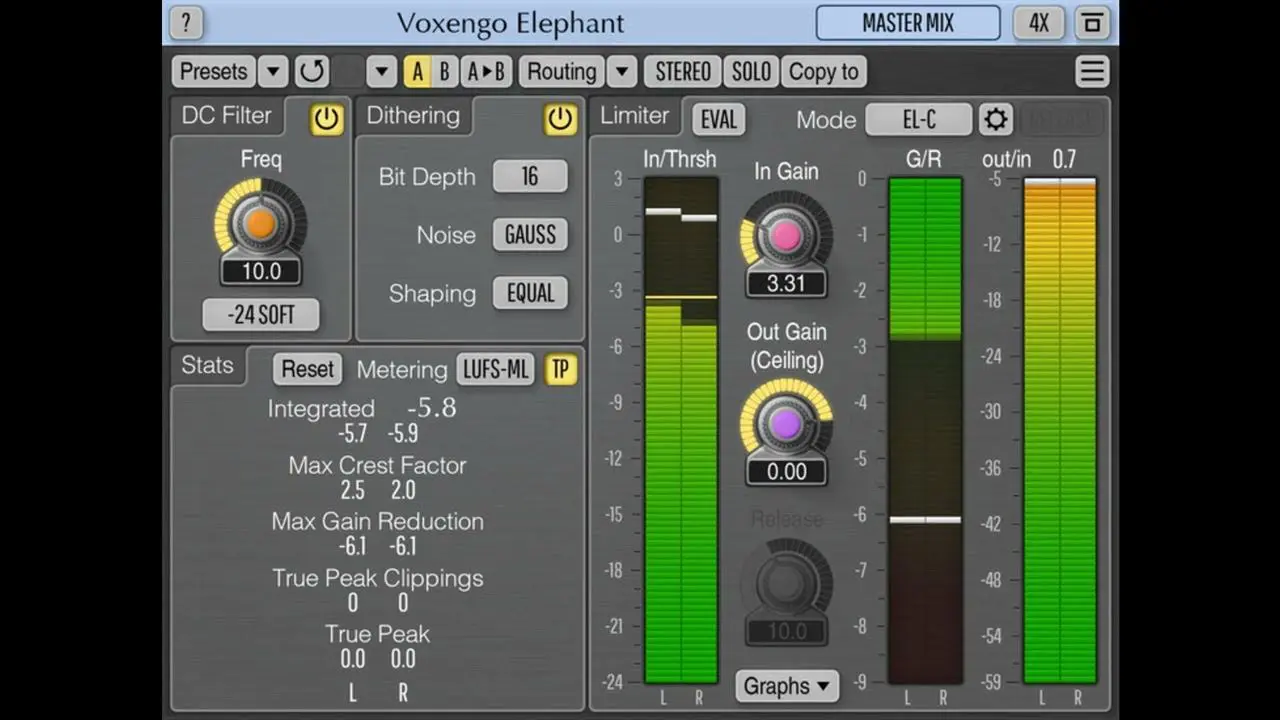
Task: Click the In/Thrsh level meter
Action: point(680,431)
